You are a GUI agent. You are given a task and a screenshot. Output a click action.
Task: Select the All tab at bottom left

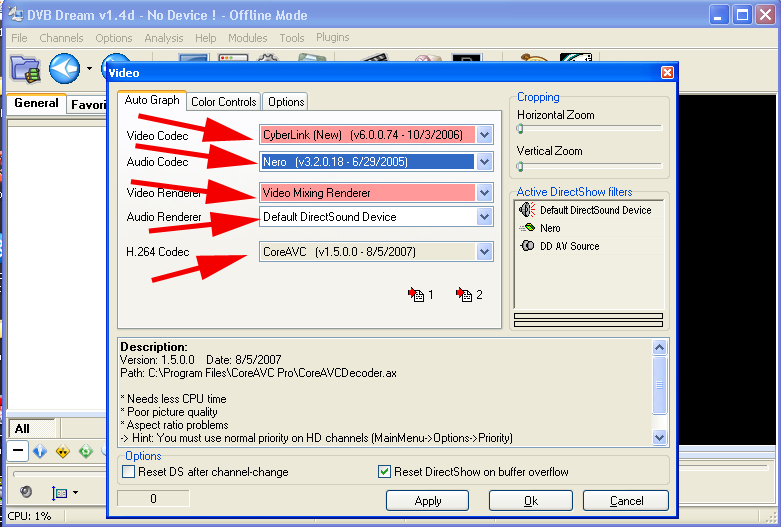point(31,428)
